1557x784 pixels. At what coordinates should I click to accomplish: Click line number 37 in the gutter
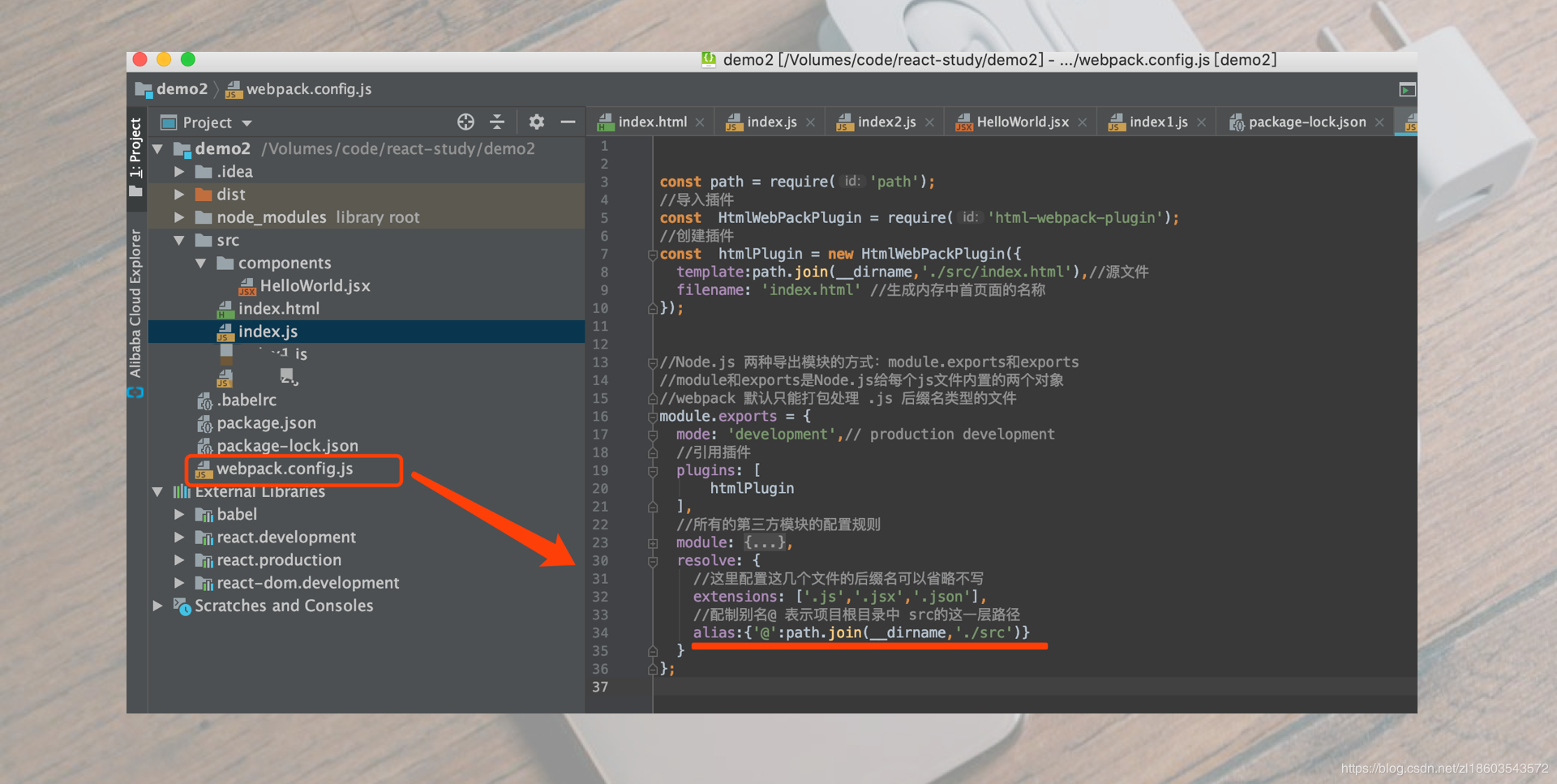[x=600, y=688]
